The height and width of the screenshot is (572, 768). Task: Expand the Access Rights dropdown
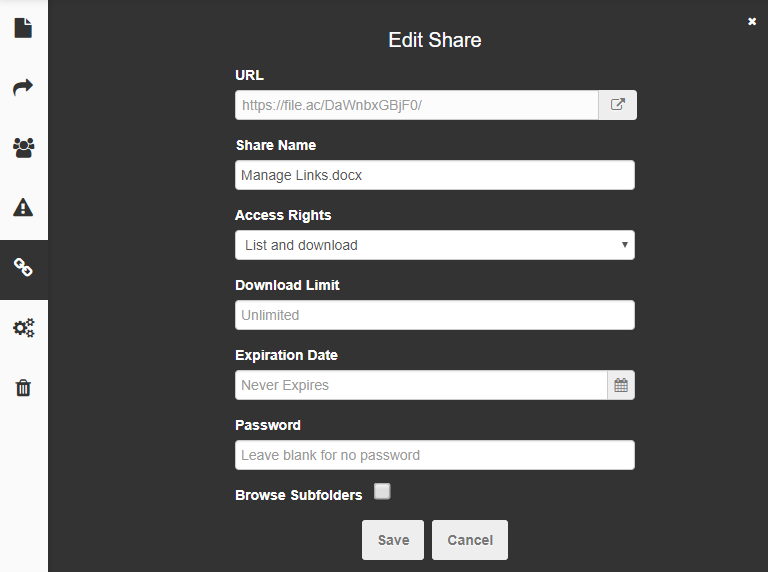pos(435,245)
